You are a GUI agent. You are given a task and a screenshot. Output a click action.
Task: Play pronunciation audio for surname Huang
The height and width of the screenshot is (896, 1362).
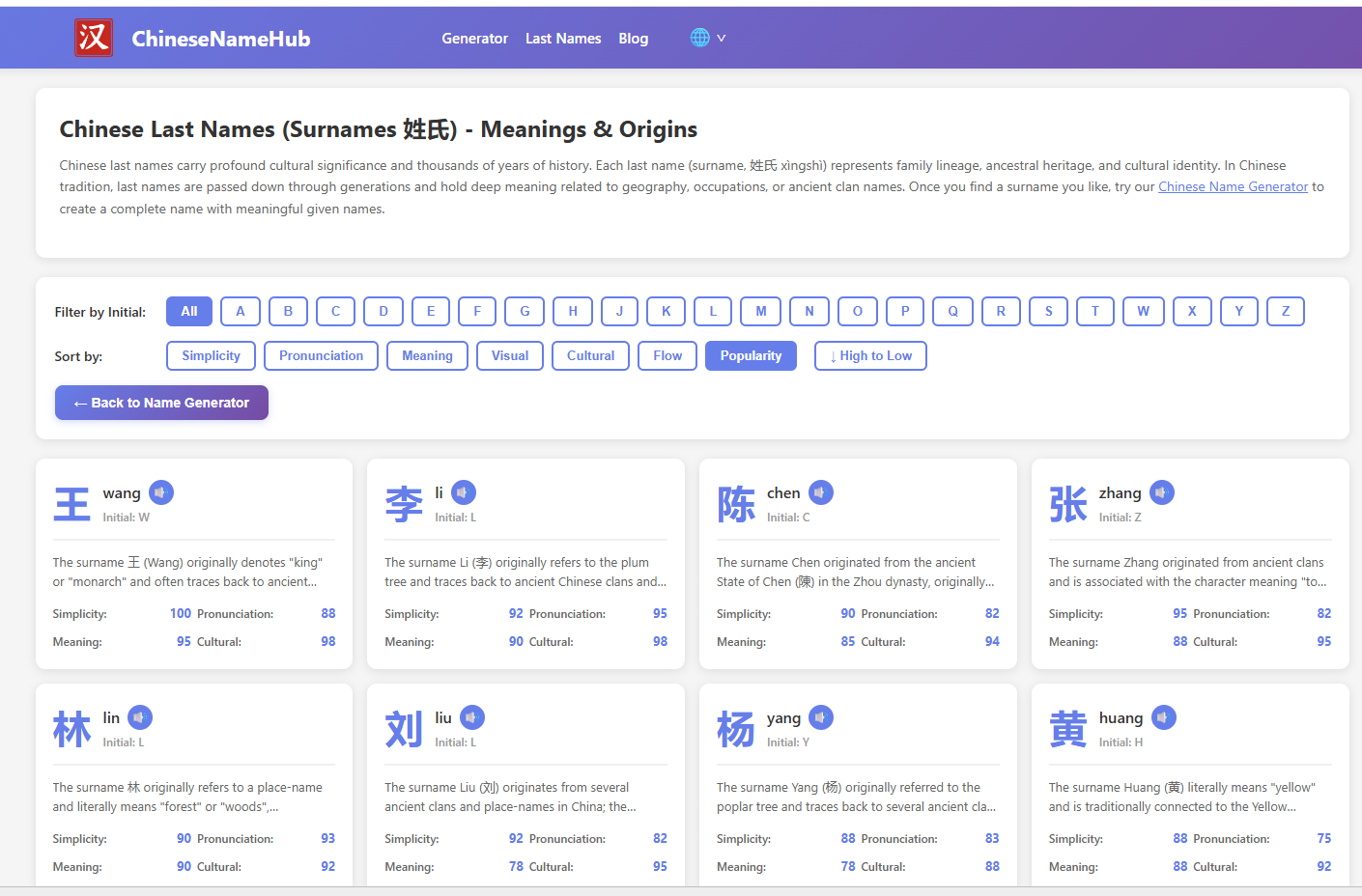click(1164, 717)
